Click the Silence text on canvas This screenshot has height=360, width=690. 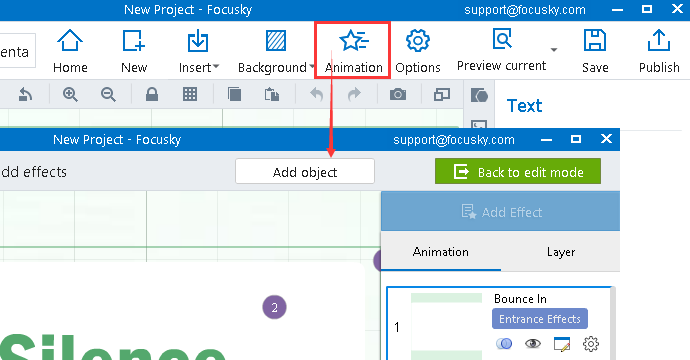[112, 348]
